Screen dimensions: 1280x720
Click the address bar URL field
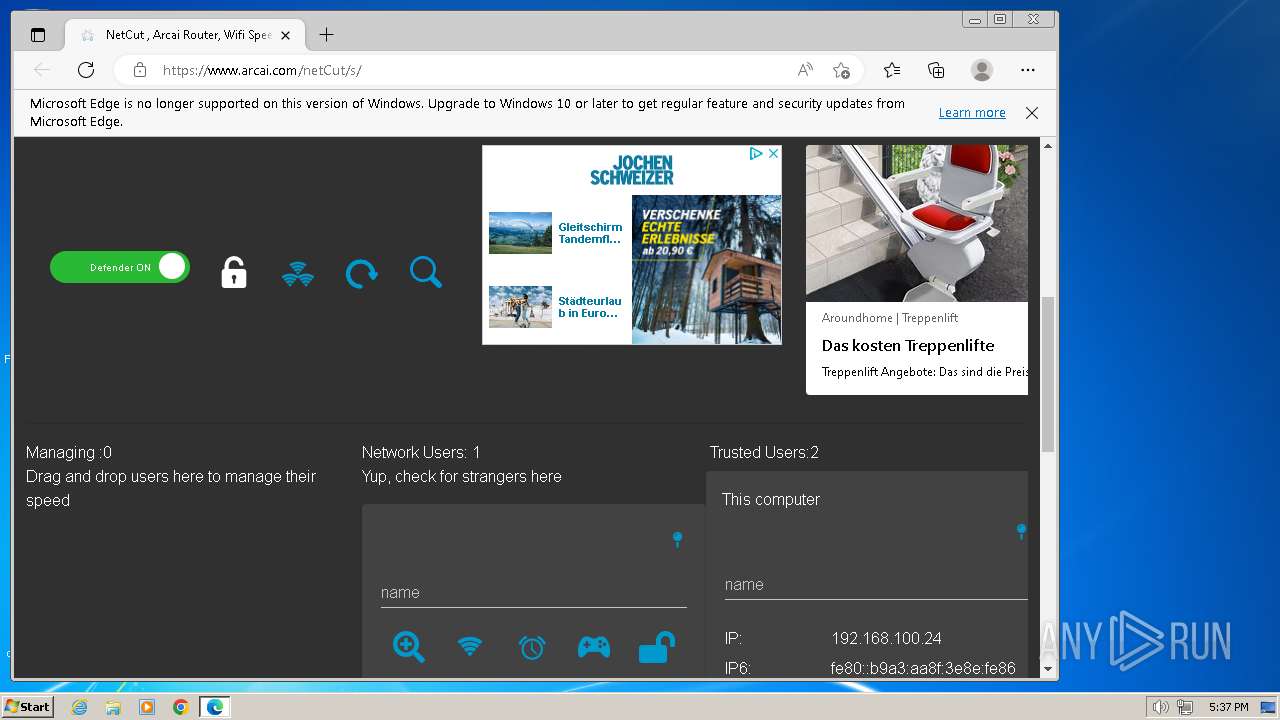(470, 70)
